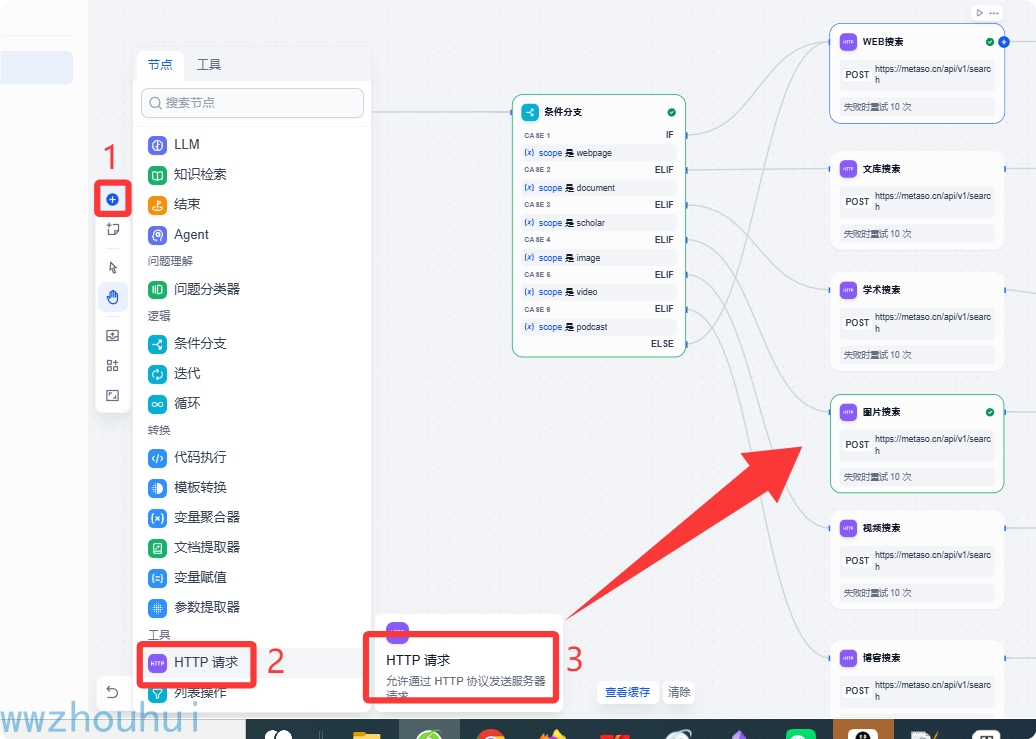Click the scope 是 video condition

click(x=599, y=292)
